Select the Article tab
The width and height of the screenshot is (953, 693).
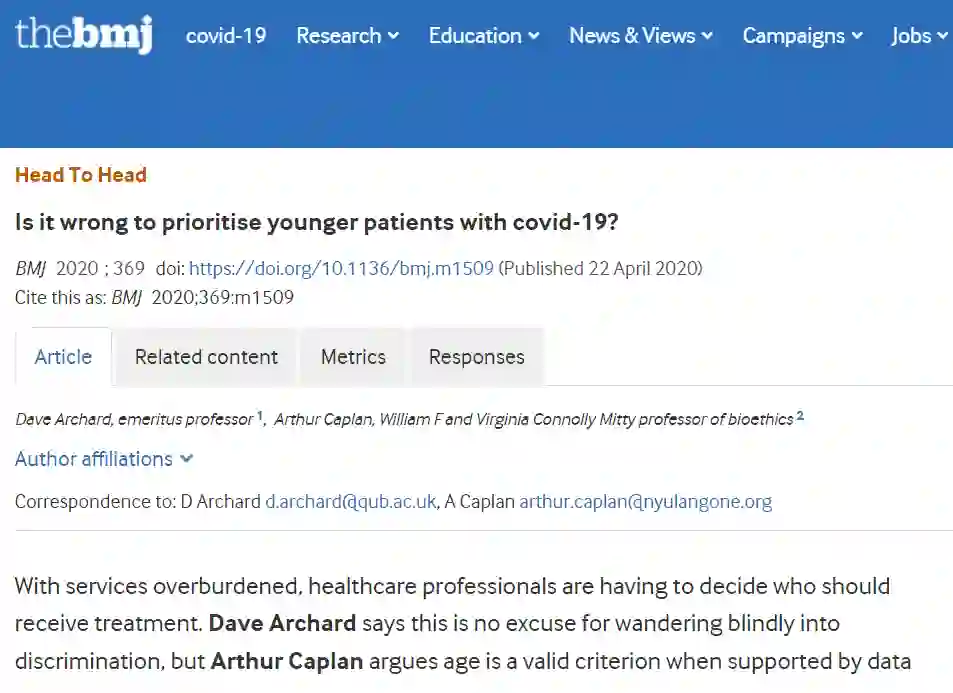[x=63, y=357]
